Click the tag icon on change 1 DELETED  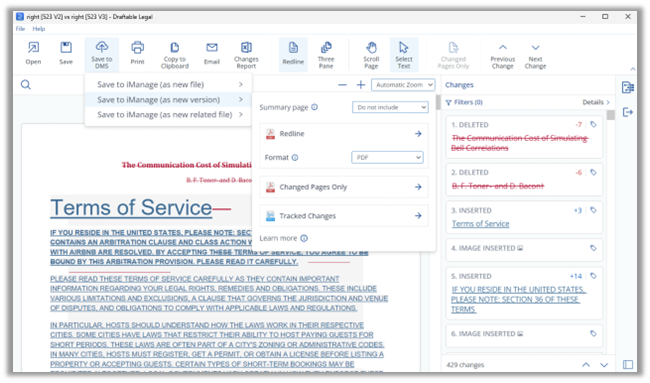tap(593, 124)
